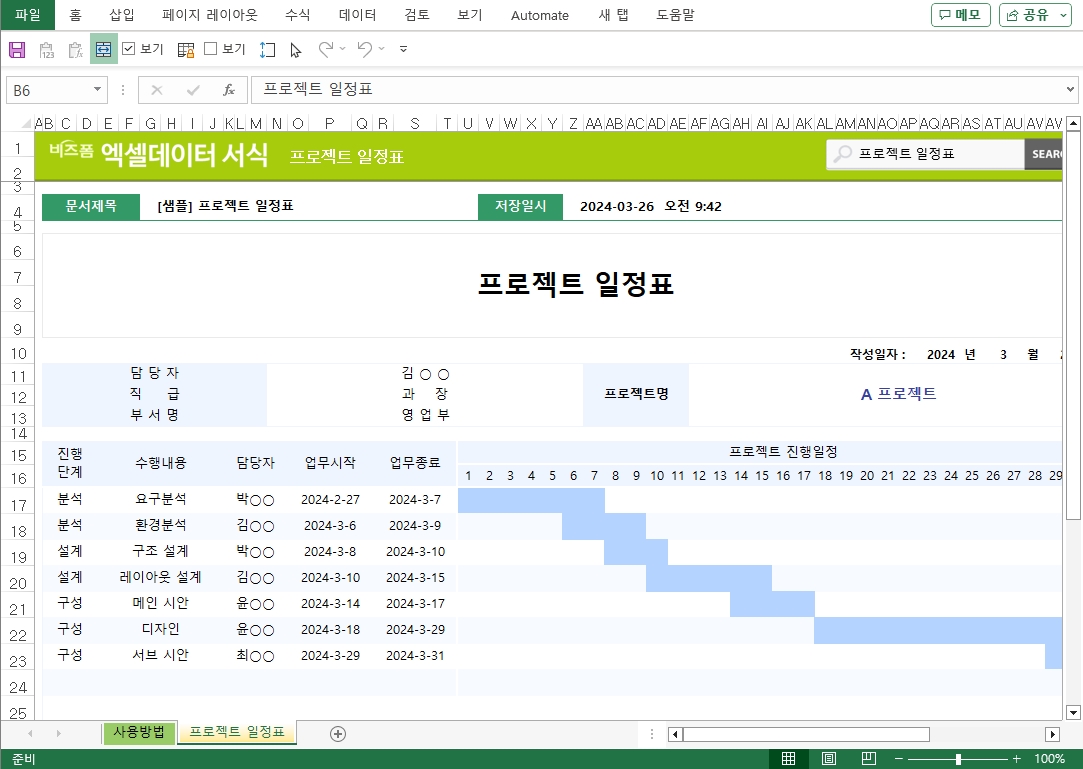Image resolution: width=1083 pixels, height=769 pixels.
Task: Click the zoom slider handle in status bar
Action: pos(958,759)
